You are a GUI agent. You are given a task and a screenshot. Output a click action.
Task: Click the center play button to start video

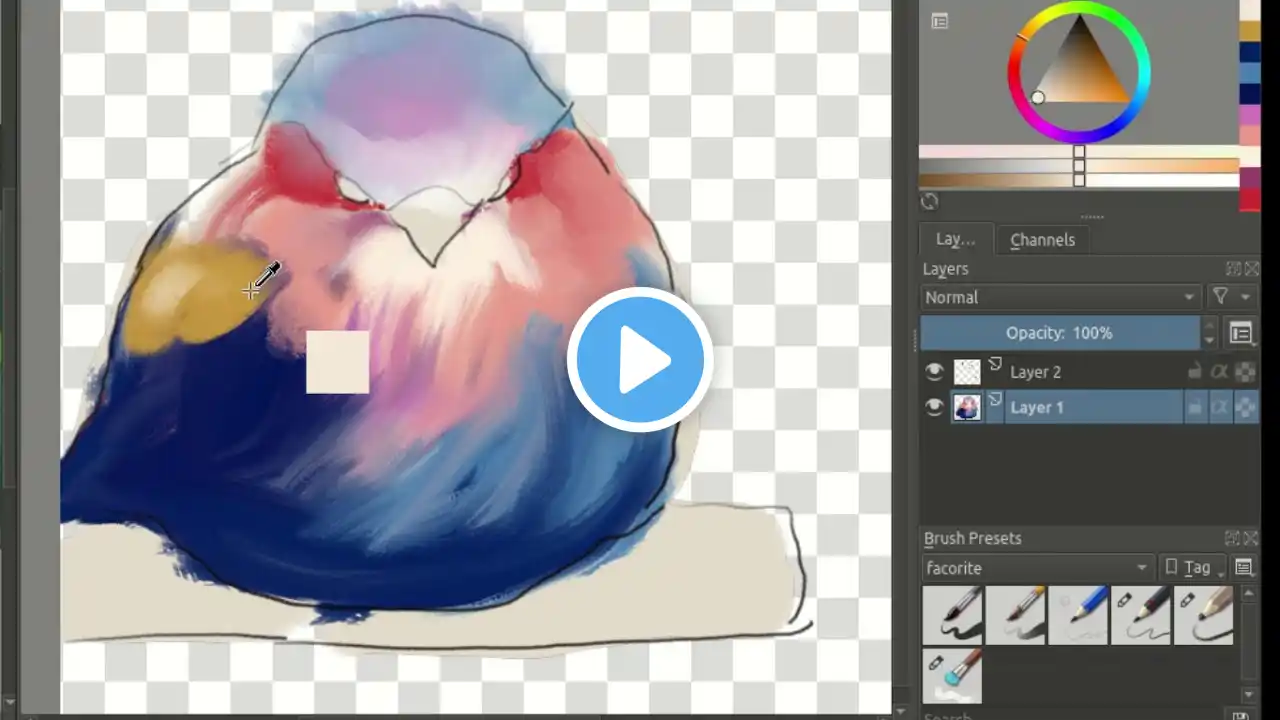click(640, 360)
